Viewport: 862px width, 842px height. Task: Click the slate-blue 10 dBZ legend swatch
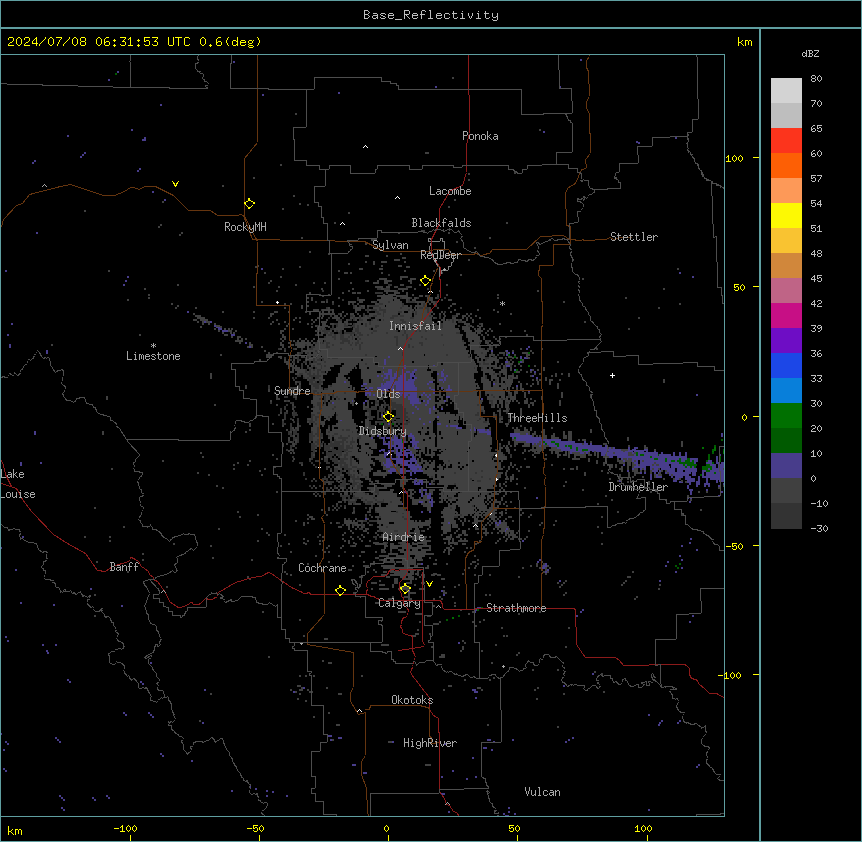pyautogui.click(x=786, y=466)
